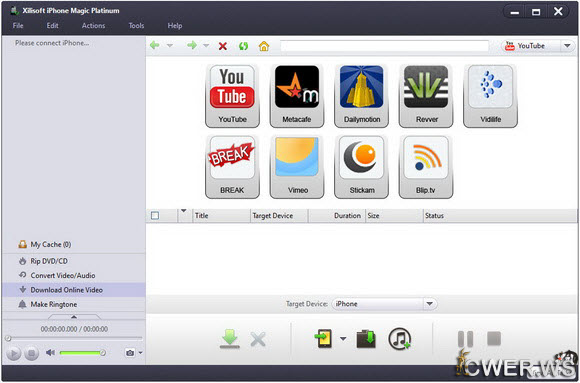
Task: Open the Revver site tile
Action: coord(426,96)
